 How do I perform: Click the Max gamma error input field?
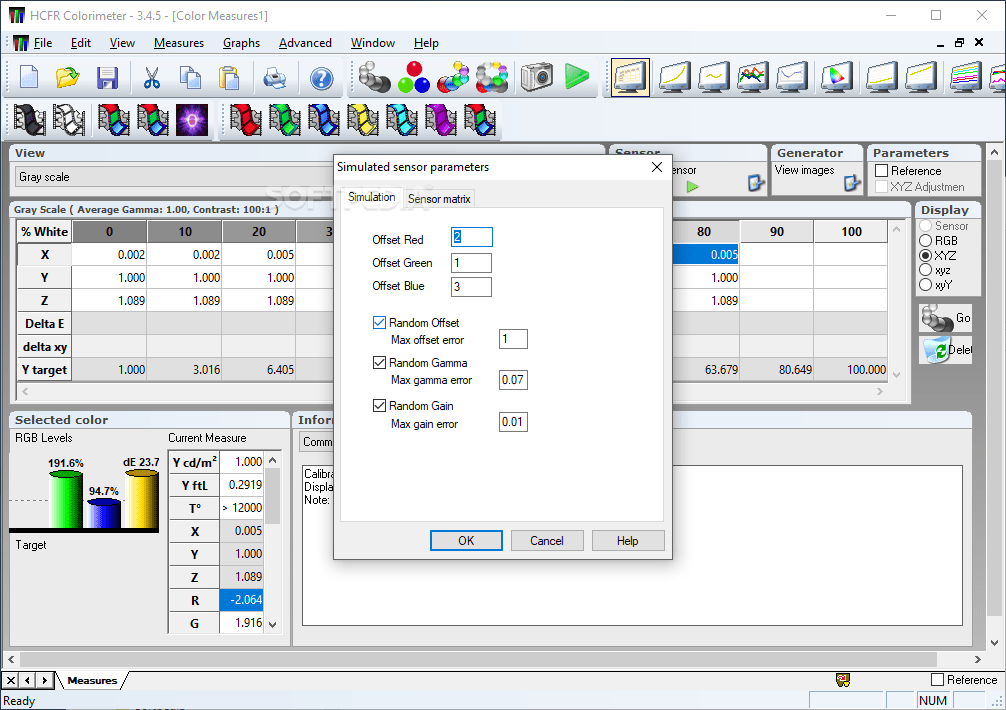point(512,380)
